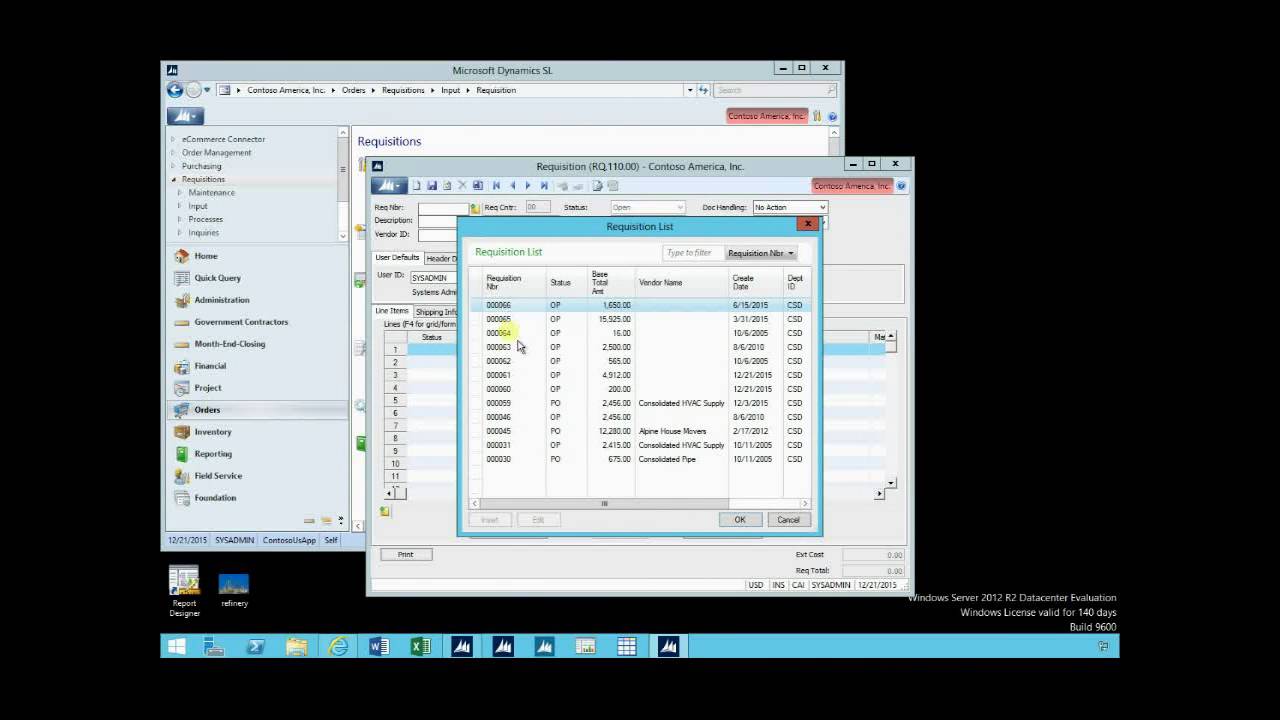Expand Inquiries under Requisitions
The image size is (1280, 720).
pyautogui.click(x=179, y=232)
